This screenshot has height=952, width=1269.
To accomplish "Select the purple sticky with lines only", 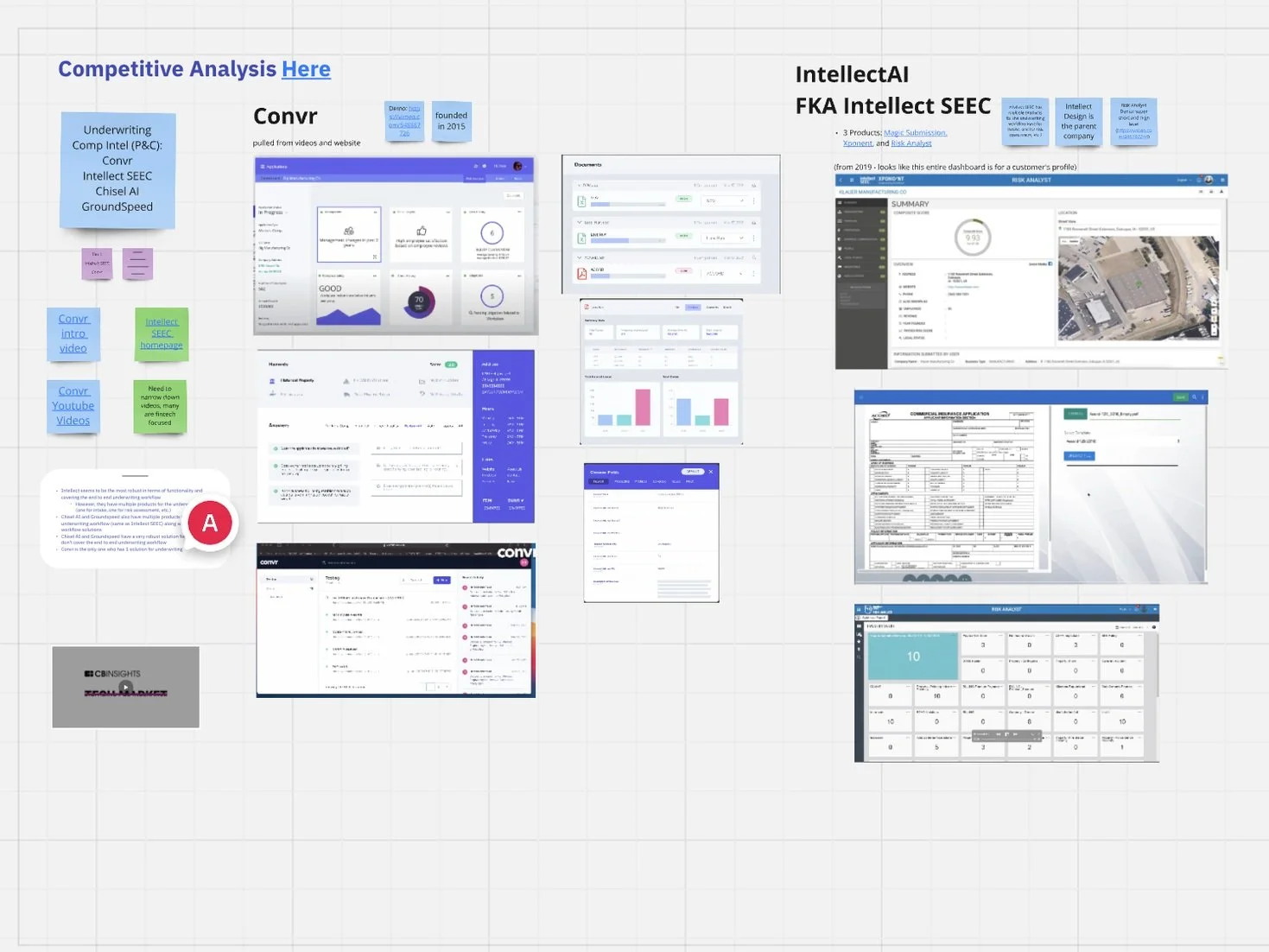I will point(137,263).
